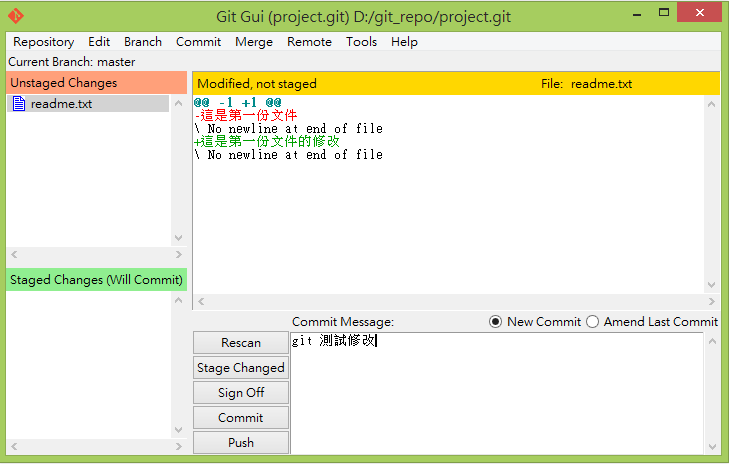This screenshot has height=464, width=729.
Task: Click the down arrow of Unstaged Changes scrollbar
Action: 179,238
